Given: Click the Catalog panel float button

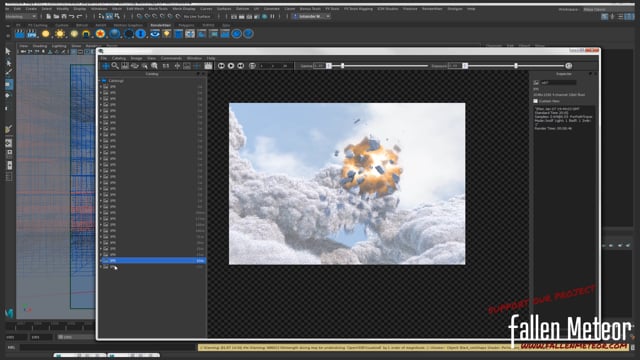Looking at the screenshot, I should tap(199, 74).
